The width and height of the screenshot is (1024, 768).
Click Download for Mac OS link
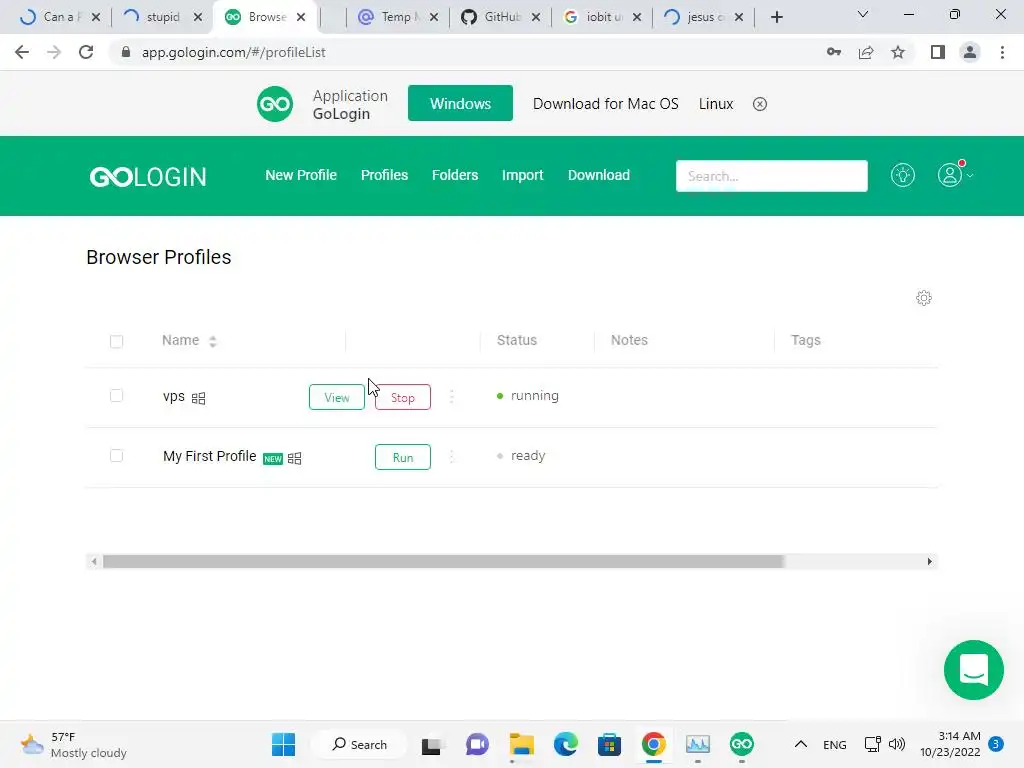click(x=605, y=104)
